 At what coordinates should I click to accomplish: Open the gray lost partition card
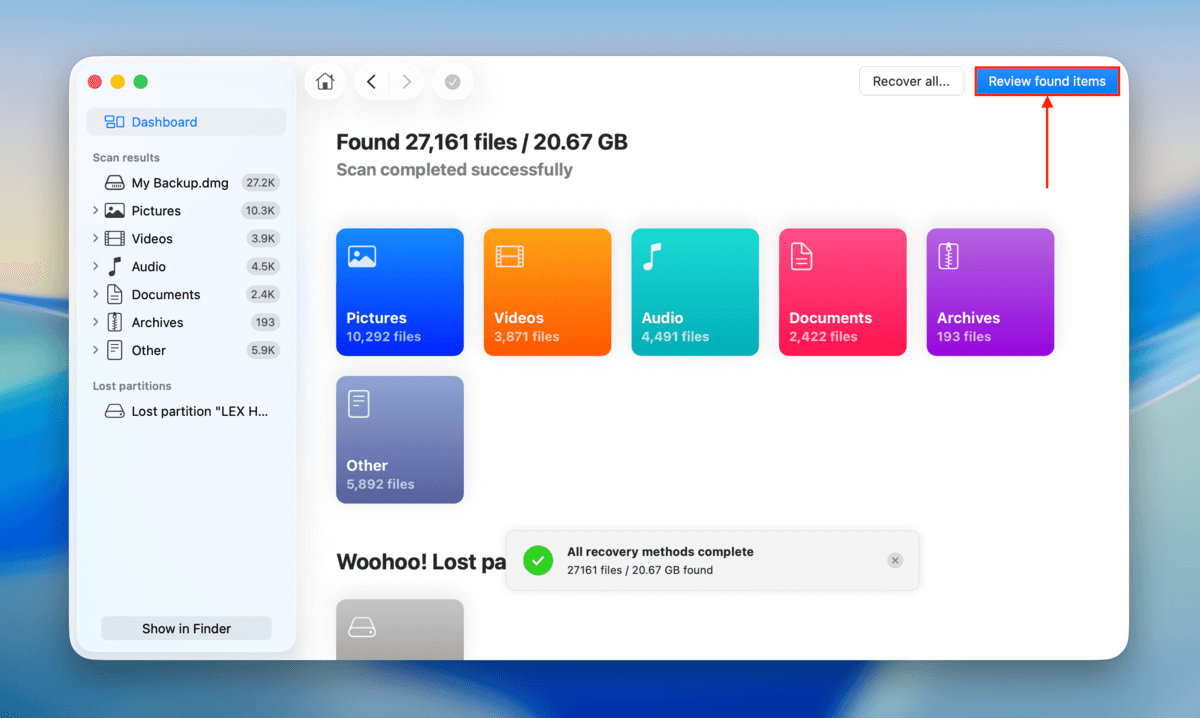(400, 629)
